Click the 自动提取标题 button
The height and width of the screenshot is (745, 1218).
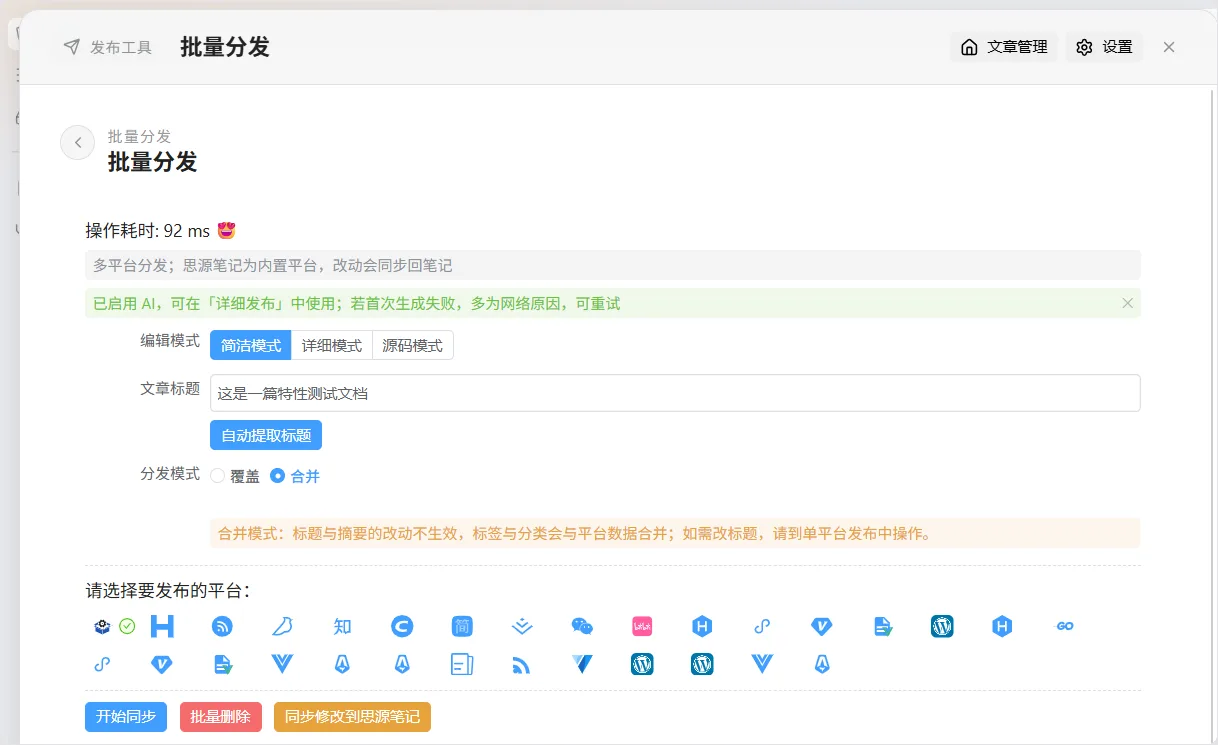coord(266,435)
